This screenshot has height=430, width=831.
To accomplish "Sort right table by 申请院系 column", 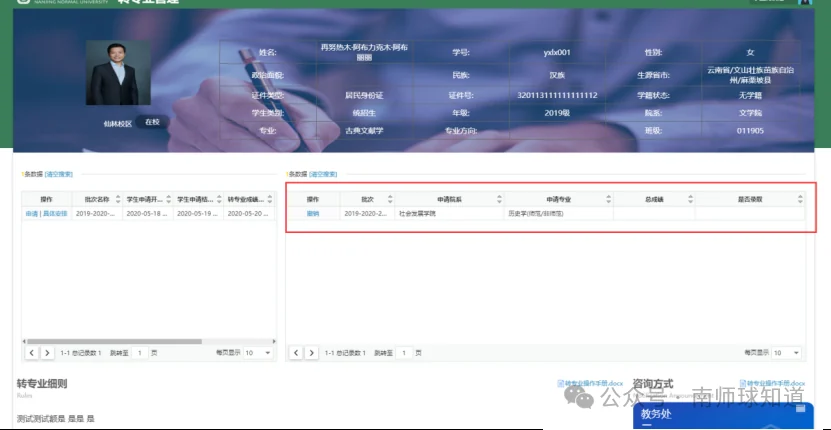I will (x=499, y=199).
